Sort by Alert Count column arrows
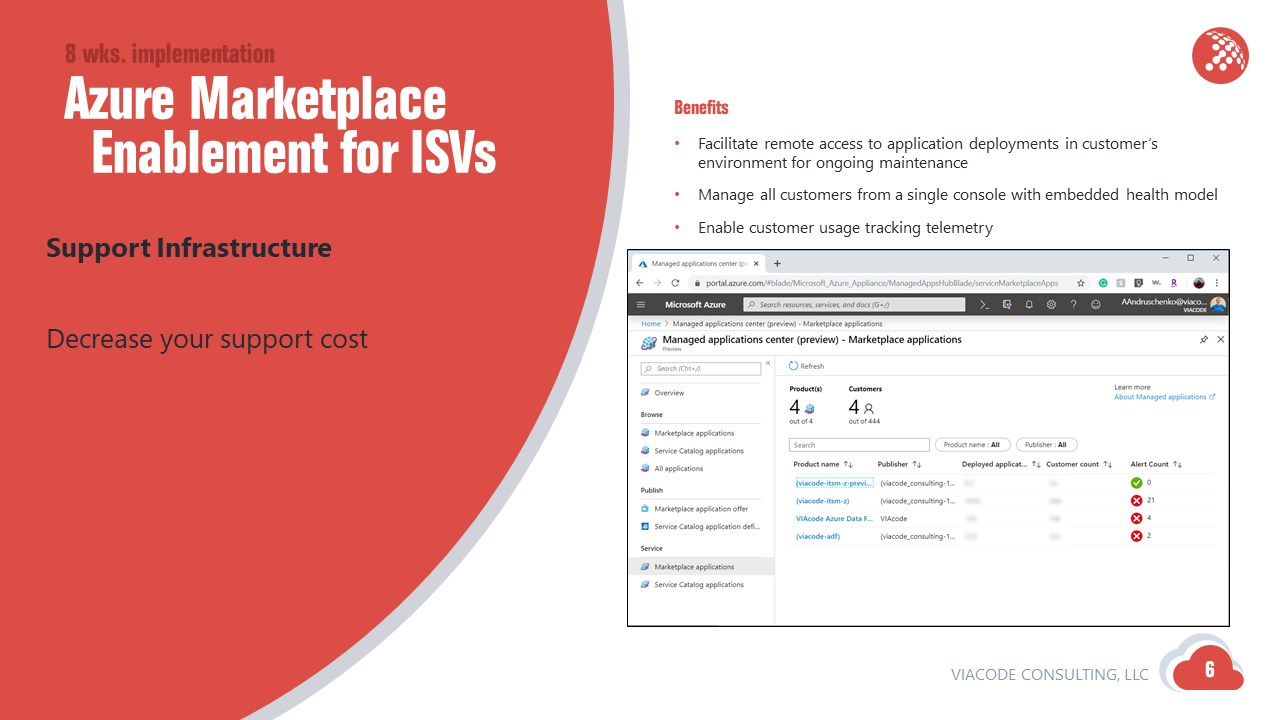Image resolution: width=1280 pixels, height=720 pixels. coord(1177,464)
